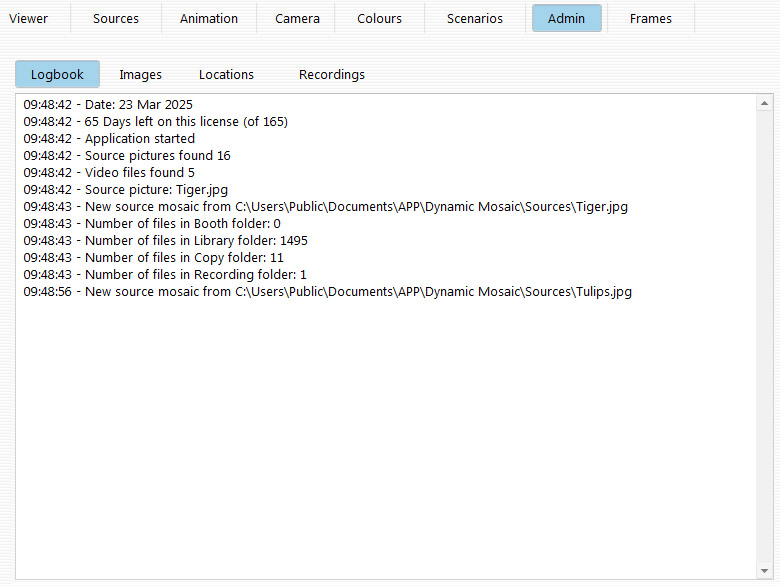Switch to the Viewer tab
This screenshot has height=586, width=780.
pyautogui.click(x=29, y=18)
